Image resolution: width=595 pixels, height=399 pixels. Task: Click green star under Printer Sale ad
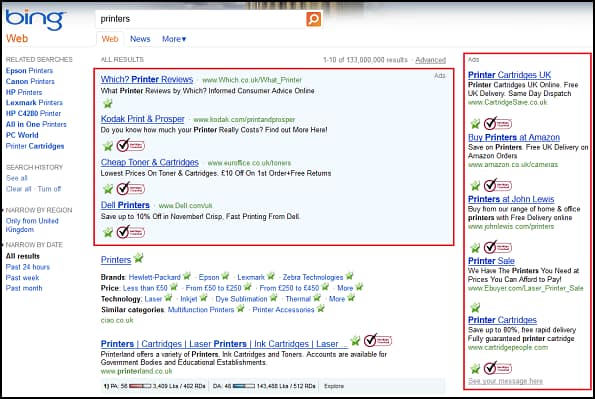point(475,307)
